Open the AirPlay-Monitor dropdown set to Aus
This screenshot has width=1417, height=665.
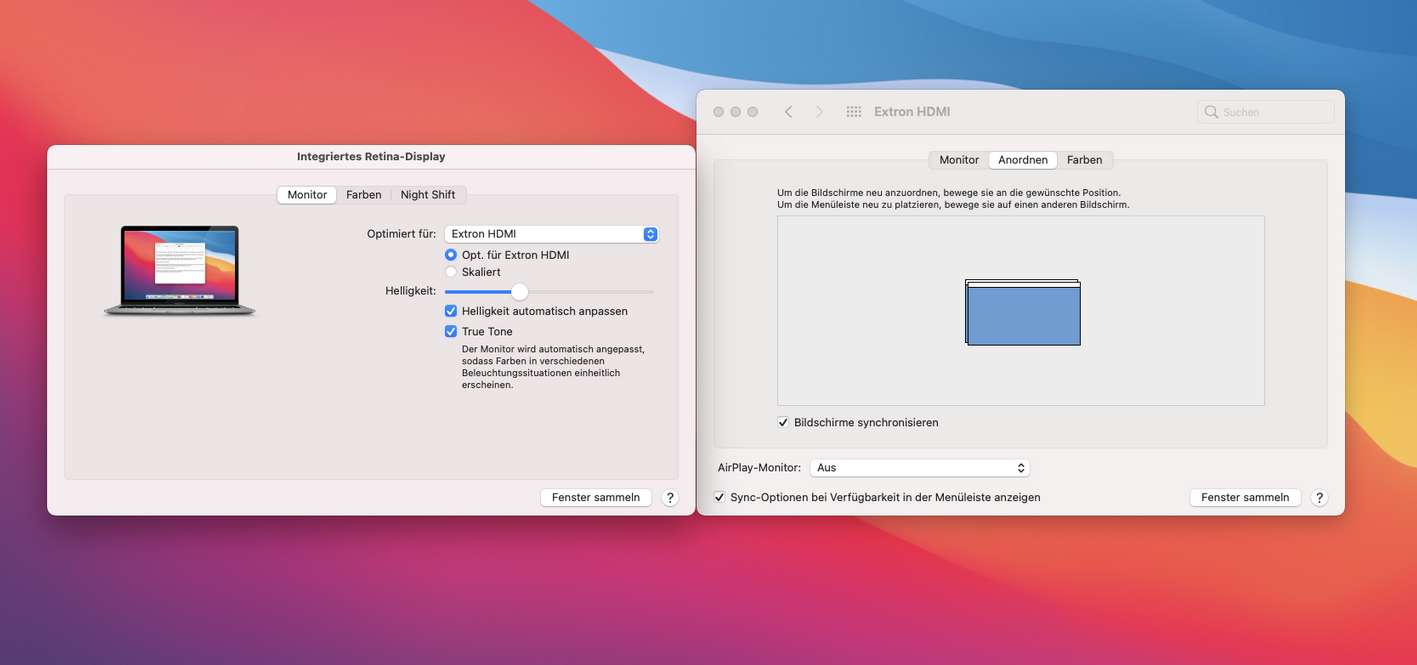[920, 468]
